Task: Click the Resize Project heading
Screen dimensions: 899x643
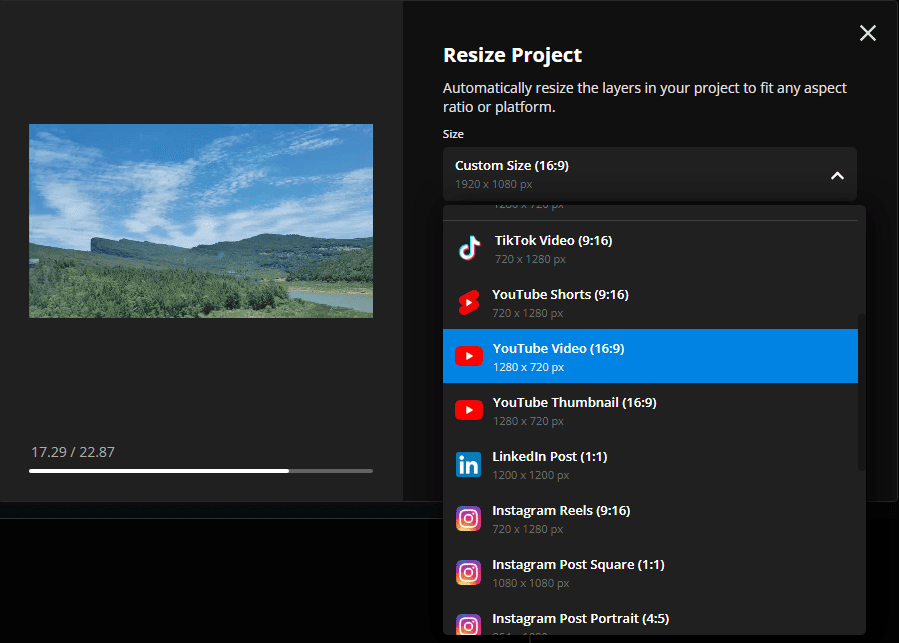Action: pos(512,55)
